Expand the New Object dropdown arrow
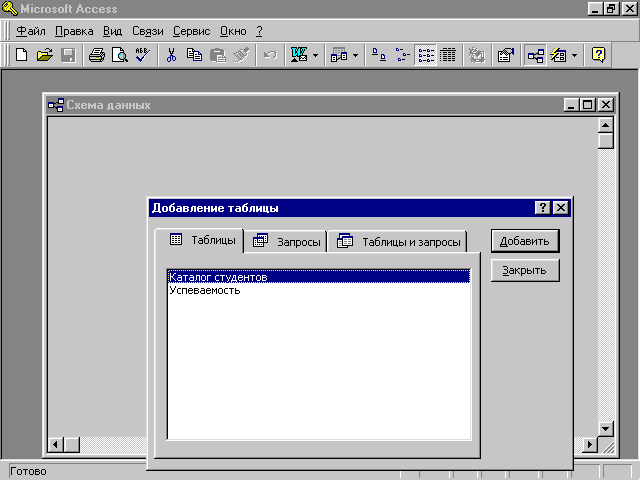Screen dimensions: 640x480 coord(574,55)
